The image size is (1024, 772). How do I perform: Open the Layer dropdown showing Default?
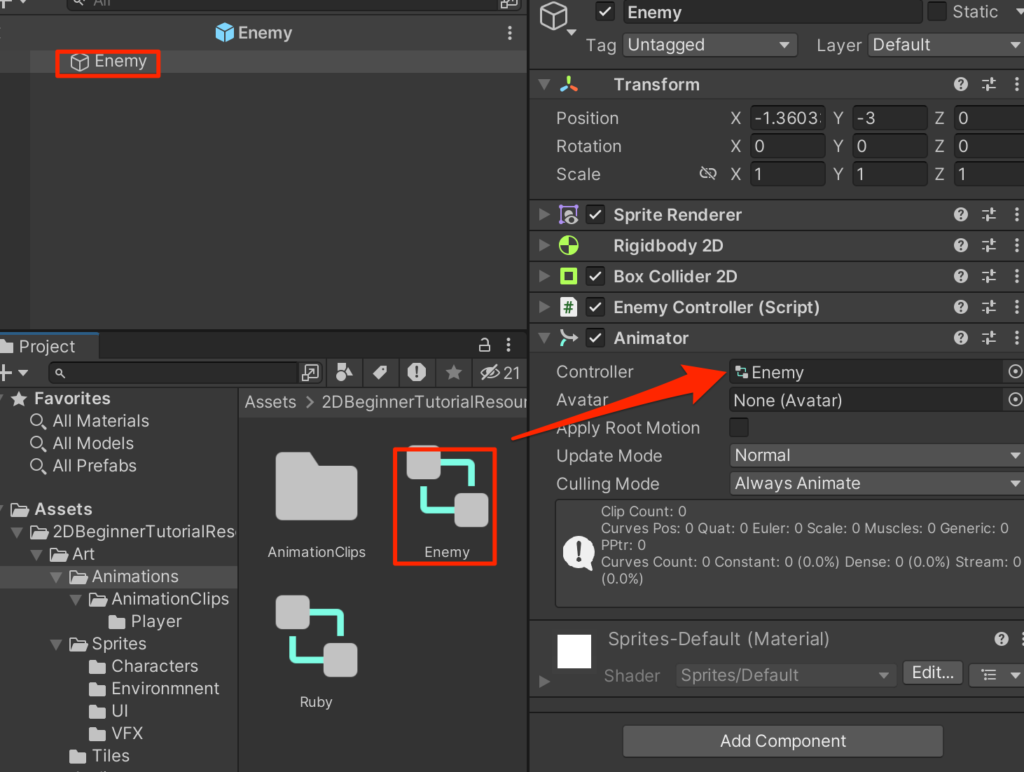(x=946, y=45)
